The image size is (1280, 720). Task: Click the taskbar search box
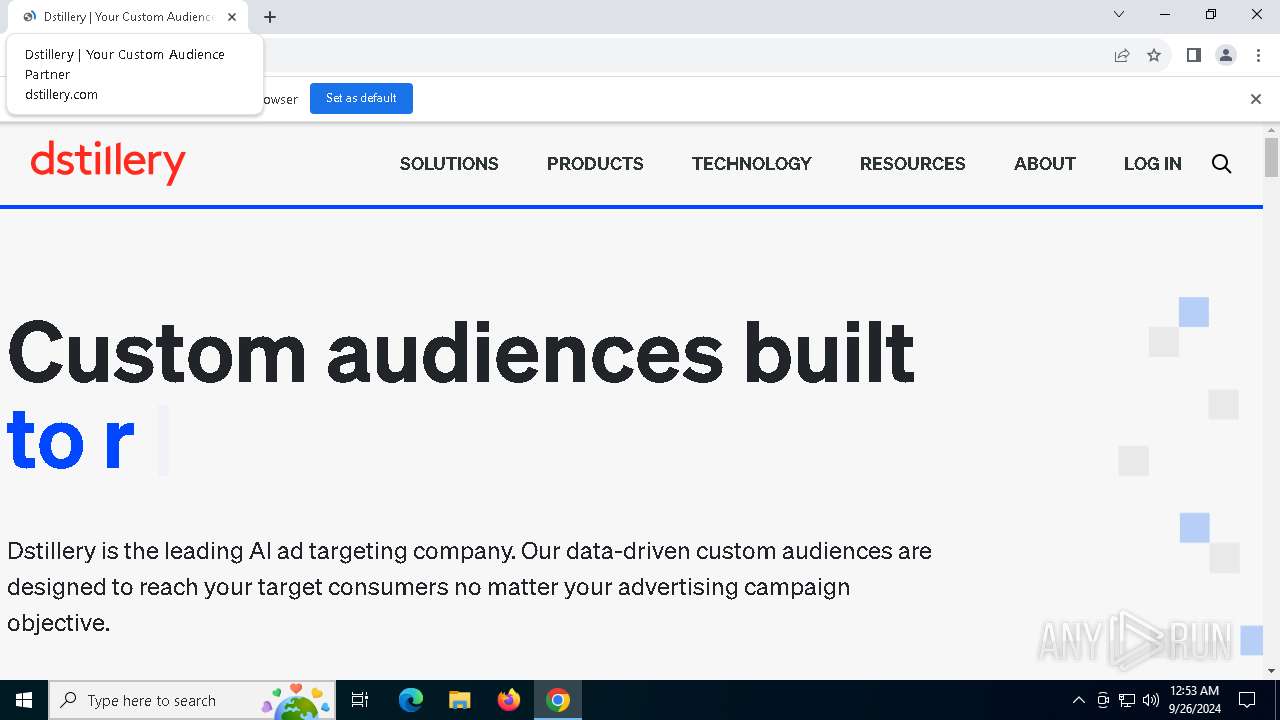[x=192, y=700]
